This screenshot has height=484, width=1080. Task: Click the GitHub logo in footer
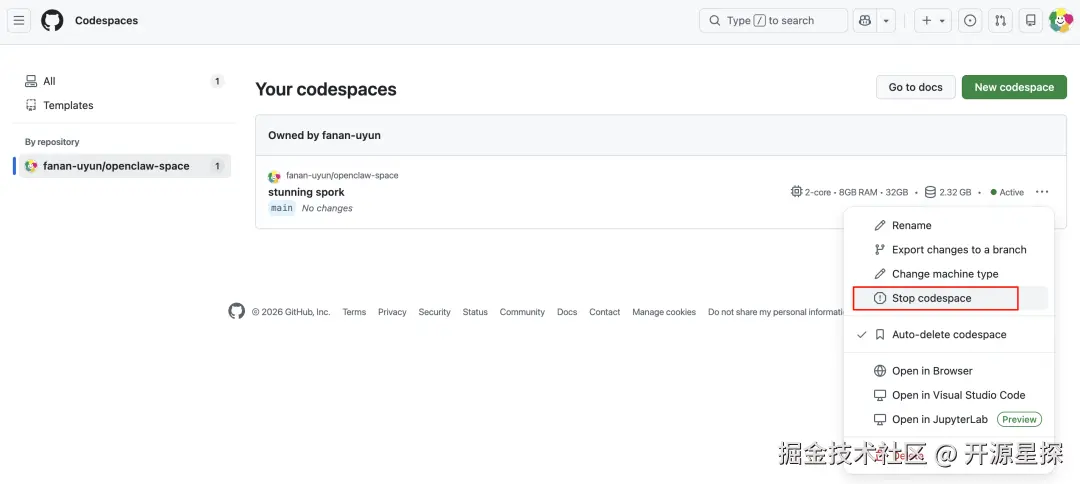(x=236, y=311)
